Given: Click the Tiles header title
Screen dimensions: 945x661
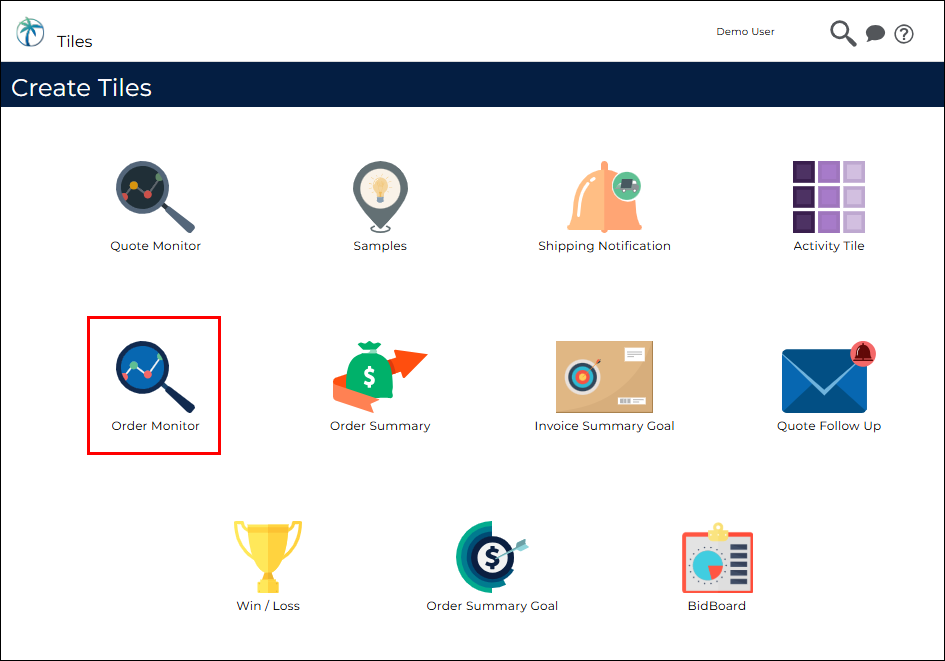Looking at the screenshot, I should coord(75,41).
